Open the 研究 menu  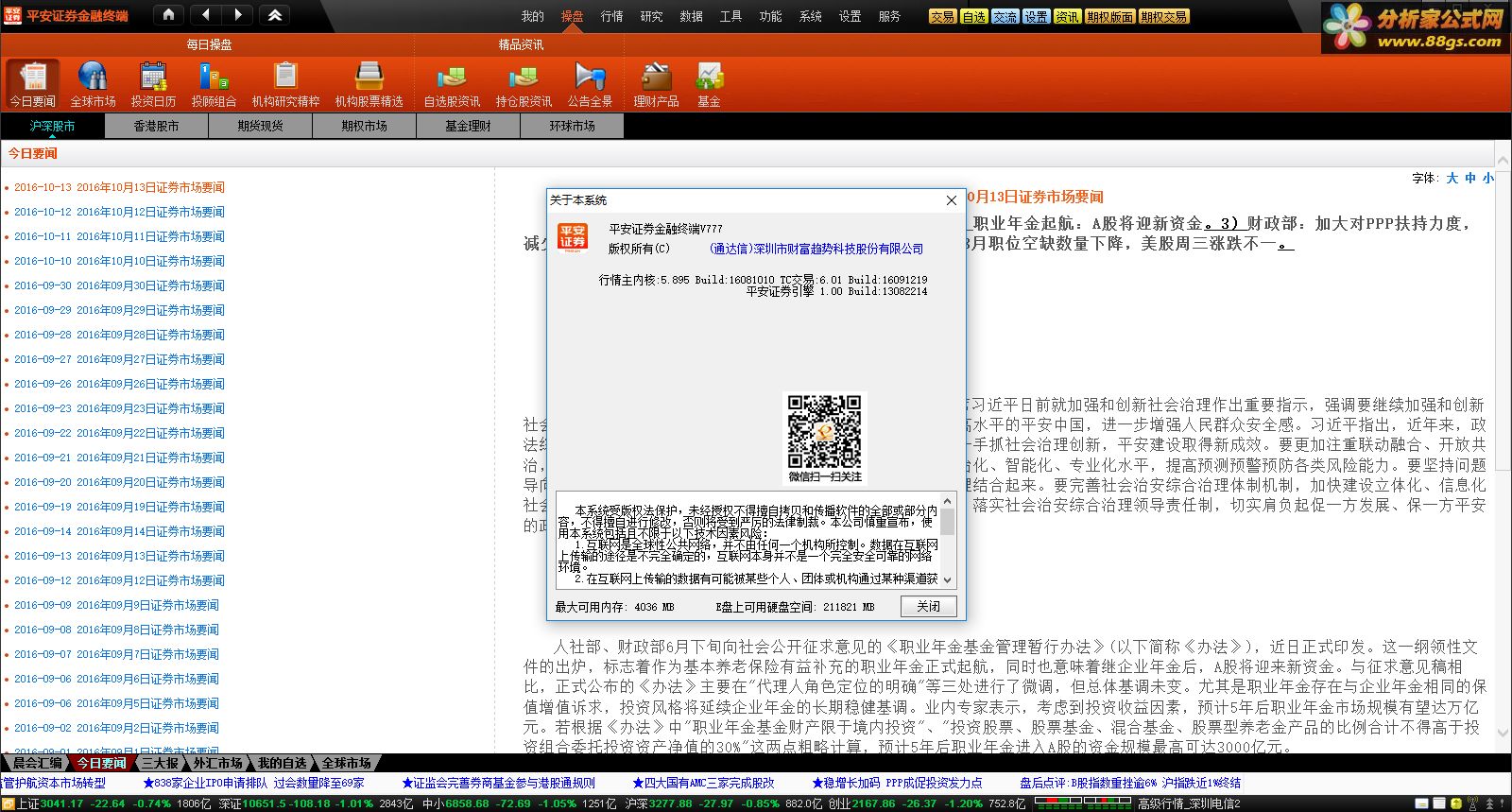[652, 16]
